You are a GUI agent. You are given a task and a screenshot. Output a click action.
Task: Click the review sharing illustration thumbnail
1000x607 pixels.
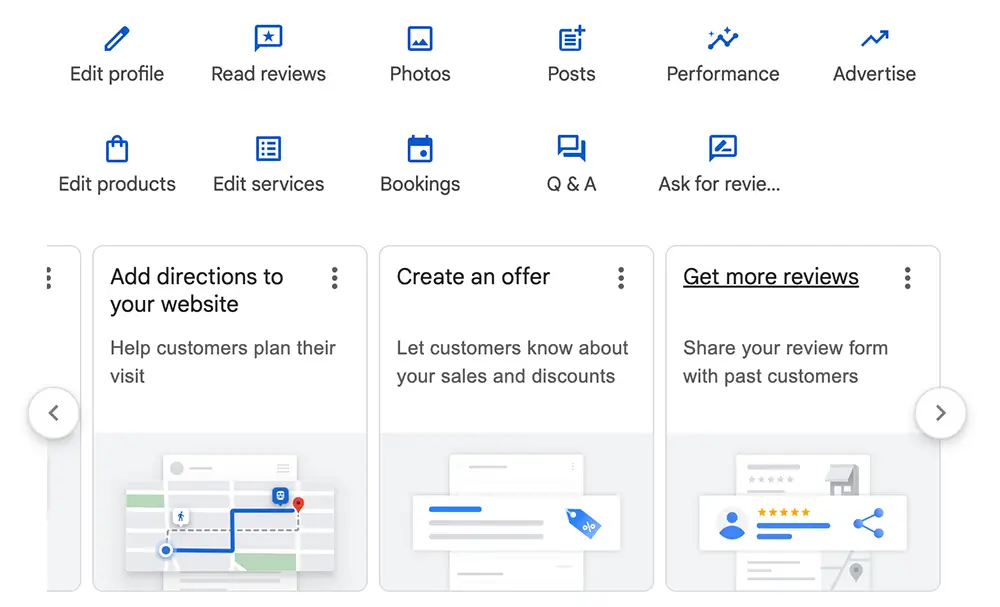(x=802, y=513)
